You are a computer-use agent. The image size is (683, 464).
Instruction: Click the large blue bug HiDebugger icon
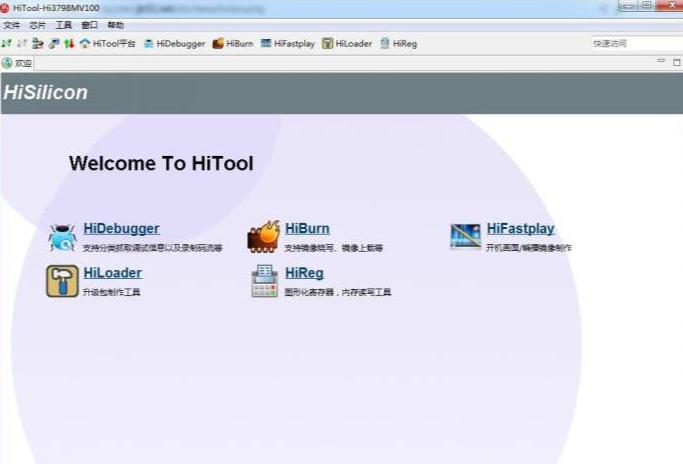[x=62, y=238]
